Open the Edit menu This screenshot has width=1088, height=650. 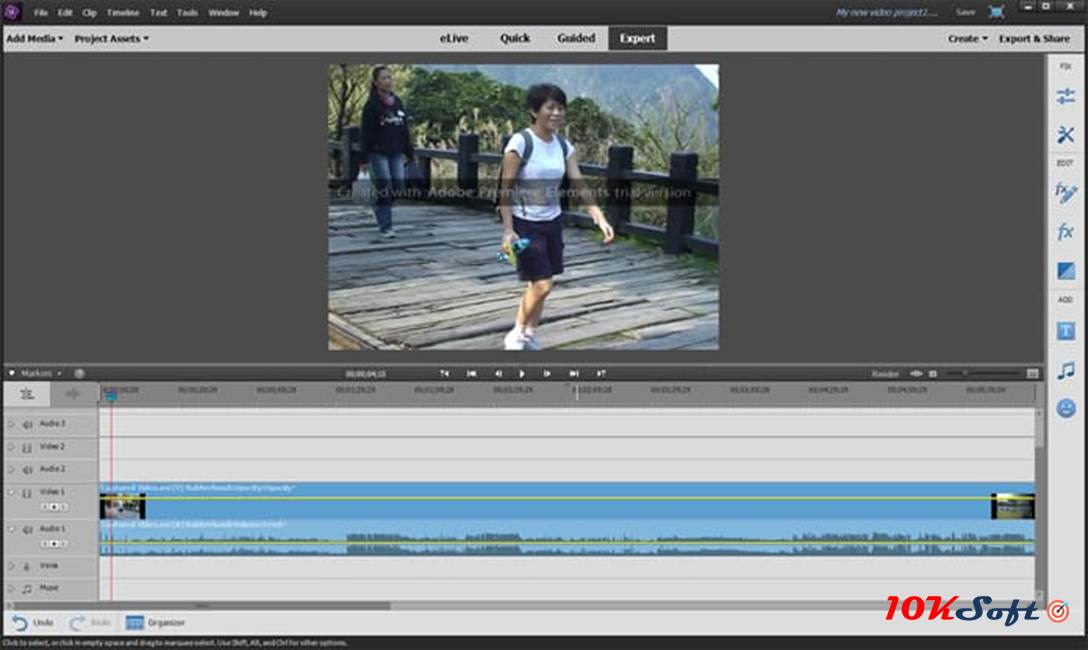point(65,12)
